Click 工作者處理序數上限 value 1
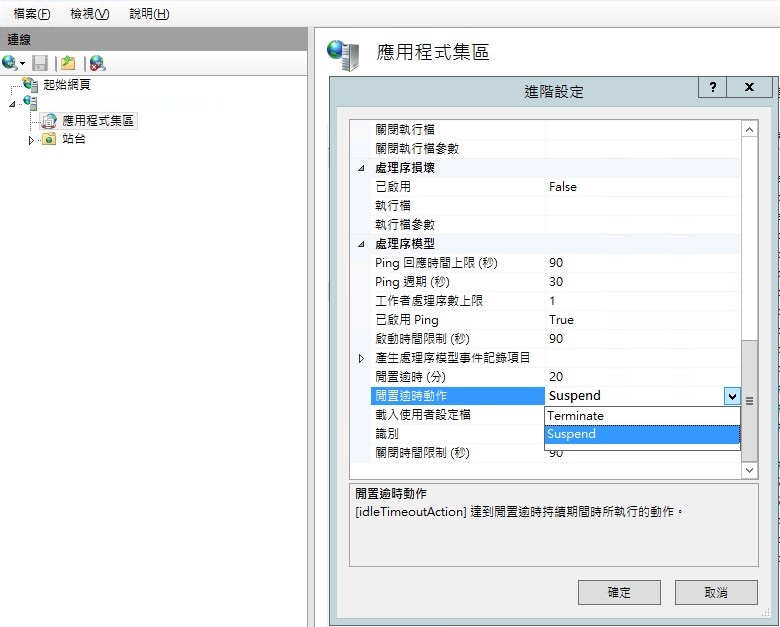This screenshot has height=627, width=780. pos(643,301)
